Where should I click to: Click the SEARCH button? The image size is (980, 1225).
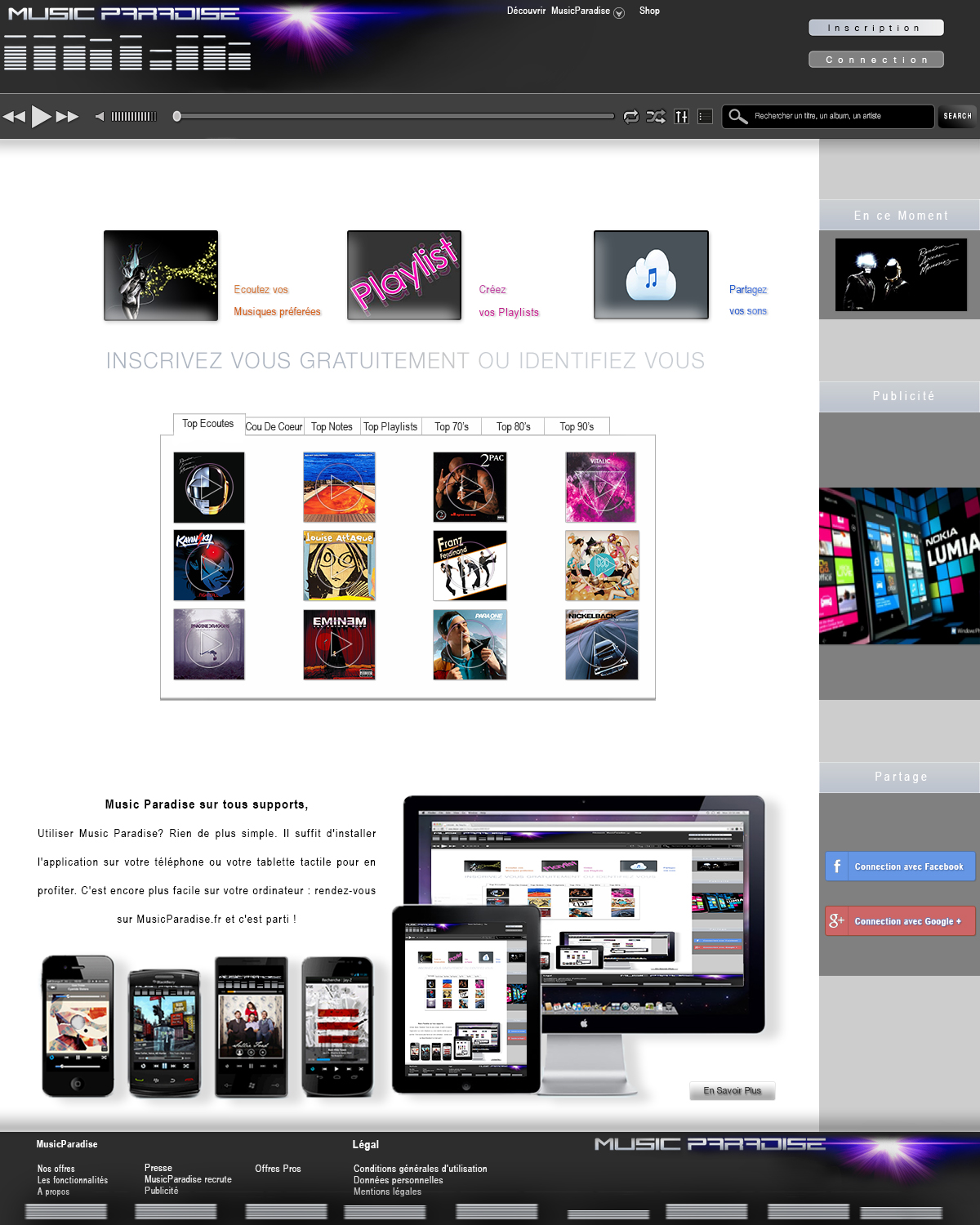(x=957, y=117)
